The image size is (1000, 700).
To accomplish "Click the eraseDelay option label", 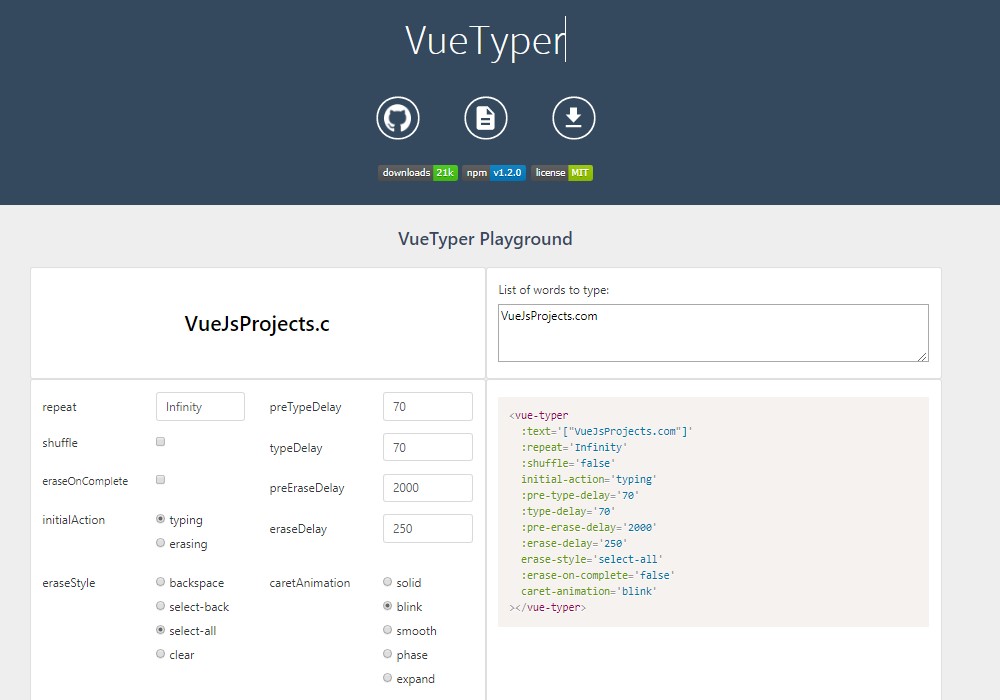I will pyautogui.click(x=298, y=529).
